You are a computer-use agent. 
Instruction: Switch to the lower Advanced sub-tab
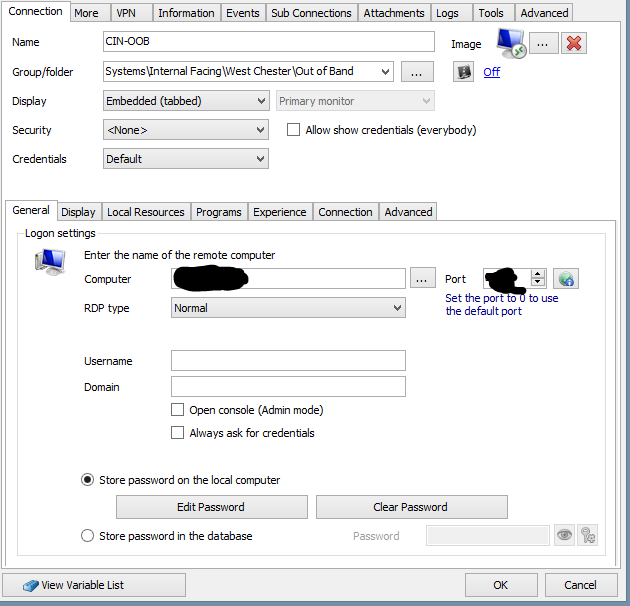408,212
